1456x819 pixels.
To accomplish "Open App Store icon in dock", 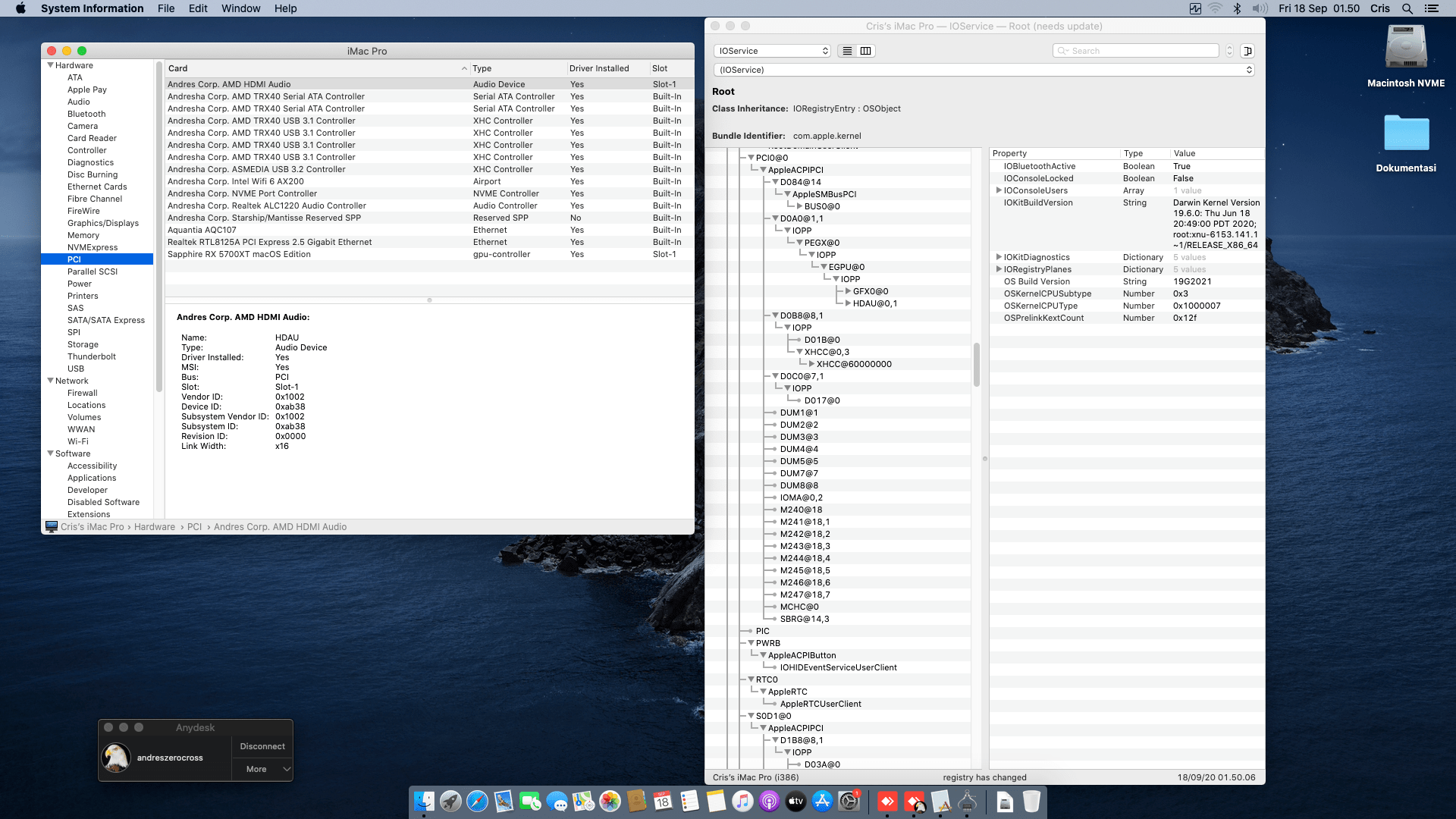I will 822,801.
